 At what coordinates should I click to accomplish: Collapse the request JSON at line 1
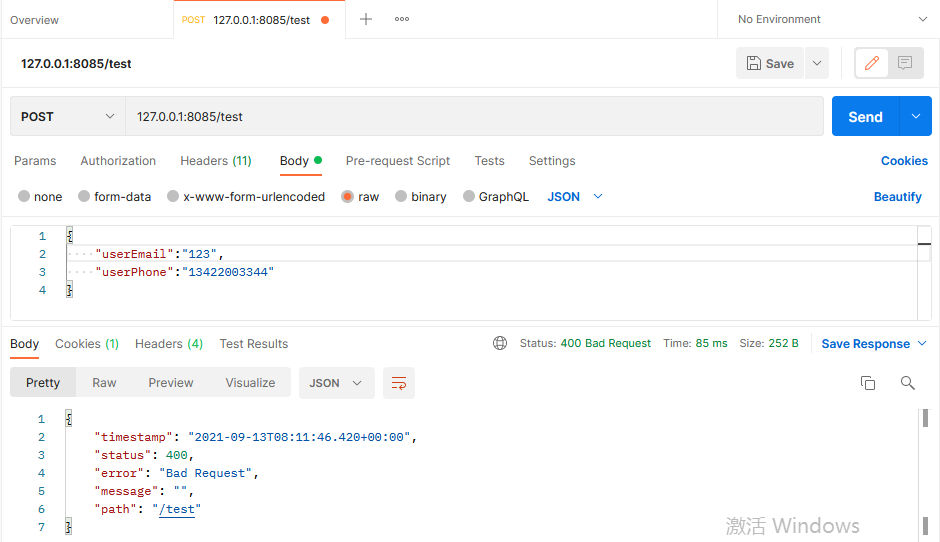click(70, 236)
